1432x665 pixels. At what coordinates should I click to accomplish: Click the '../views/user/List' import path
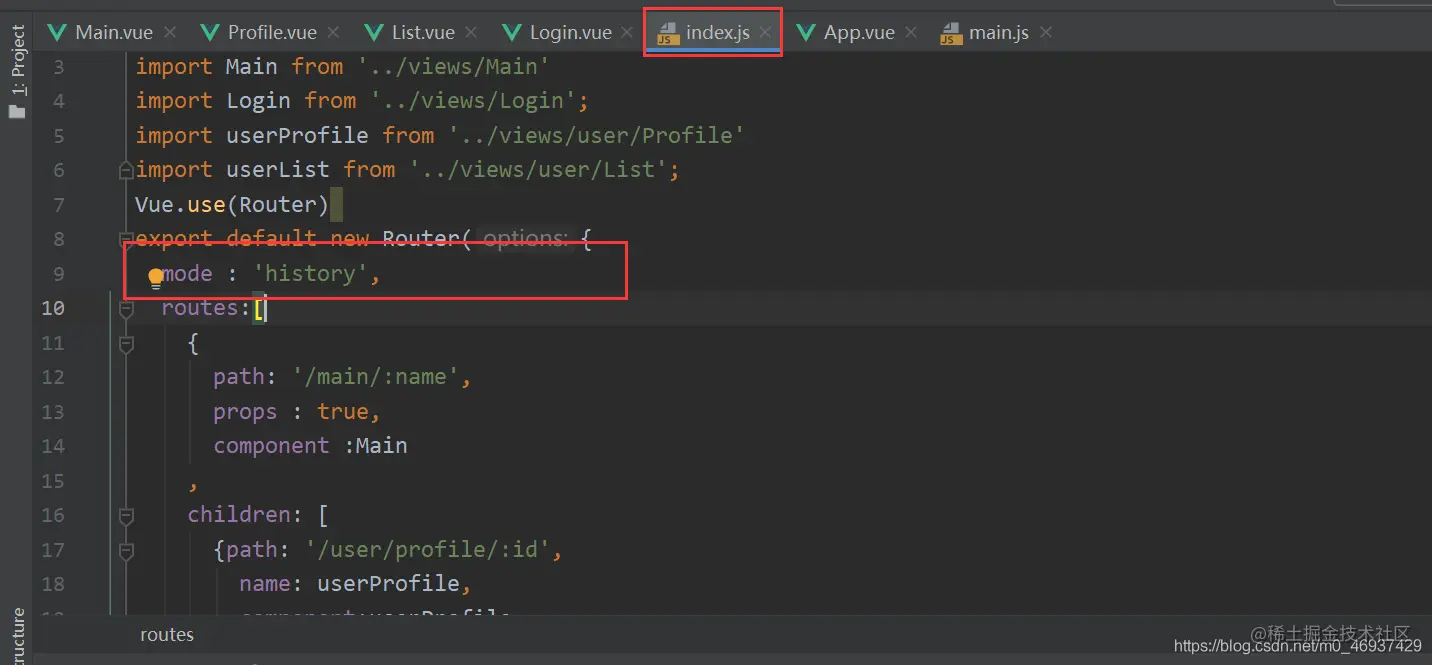point(539,169)
